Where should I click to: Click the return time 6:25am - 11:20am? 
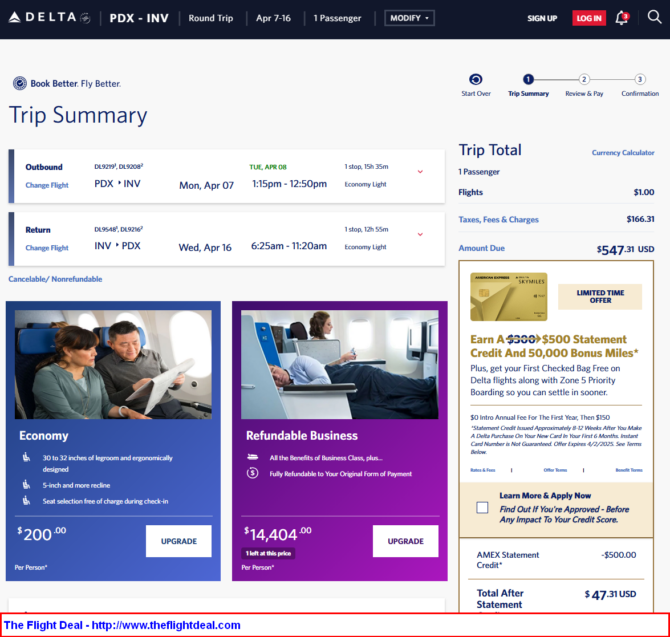point(289,246)
